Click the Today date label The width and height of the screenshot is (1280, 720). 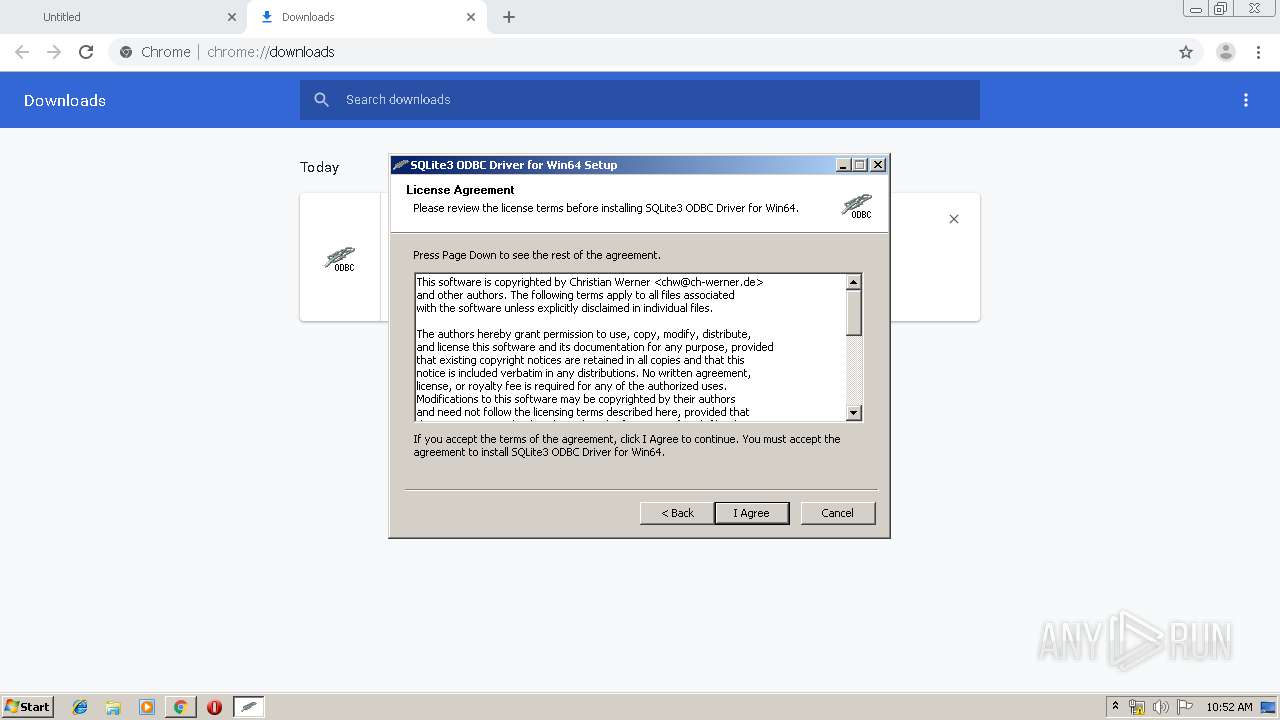[x=319, y=167]
